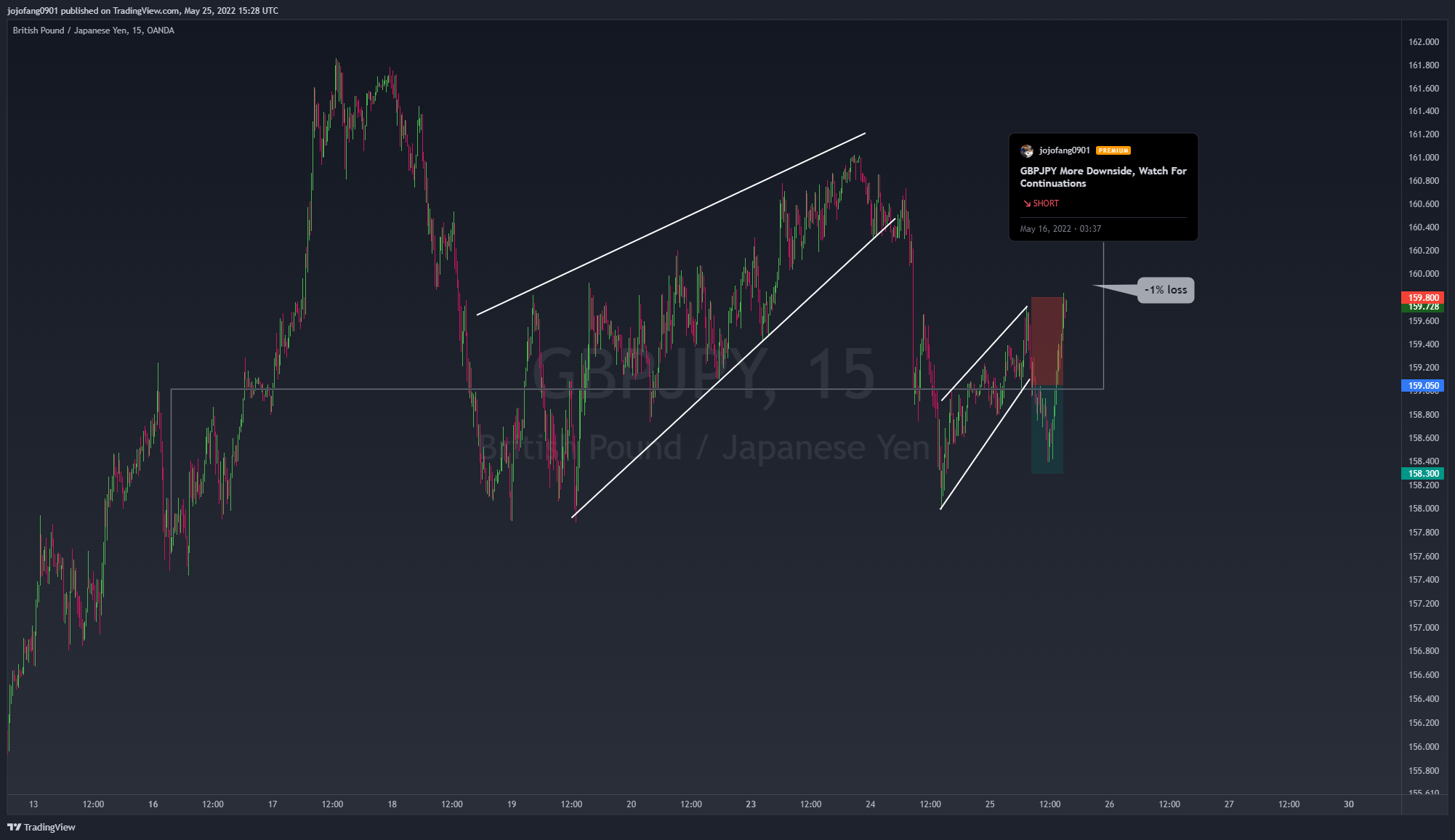
Task: Click date label 26 on time axis
Action: coord(1110,804)
